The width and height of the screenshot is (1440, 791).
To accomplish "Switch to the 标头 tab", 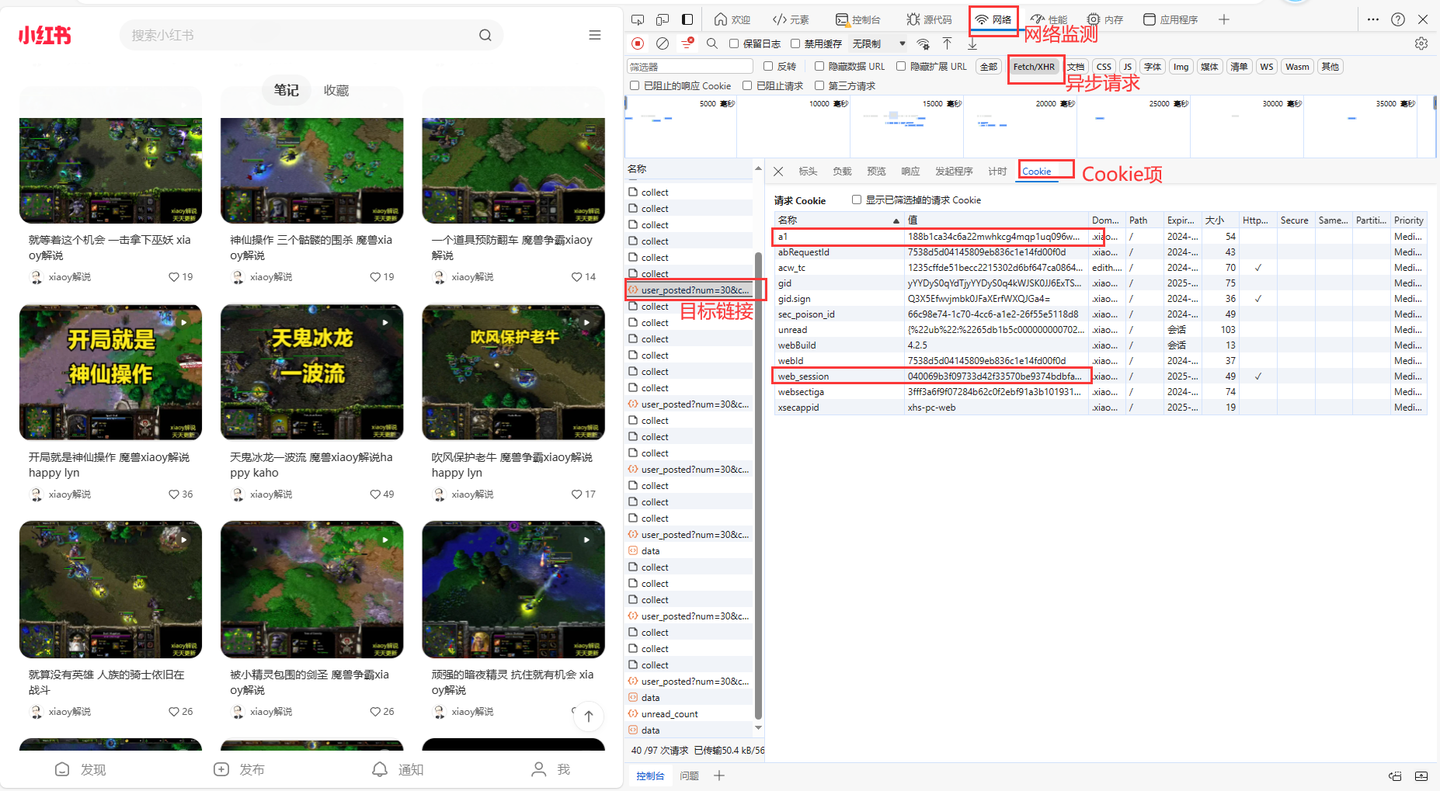I will [x=808, y=172].
